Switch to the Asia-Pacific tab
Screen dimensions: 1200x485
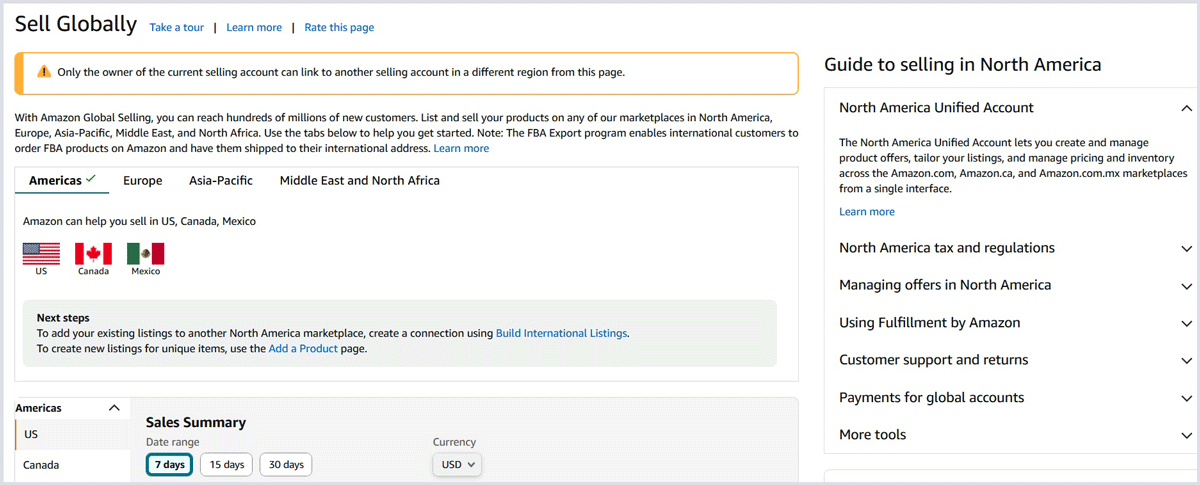coord(221,181)
